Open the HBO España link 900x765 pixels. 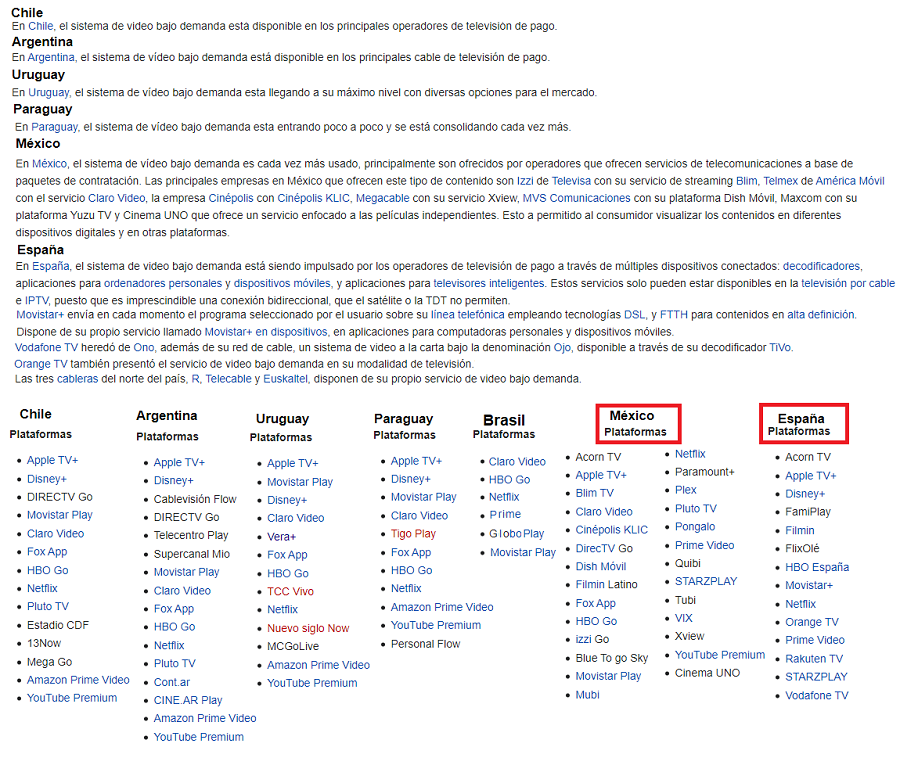(x=817, y=567)
